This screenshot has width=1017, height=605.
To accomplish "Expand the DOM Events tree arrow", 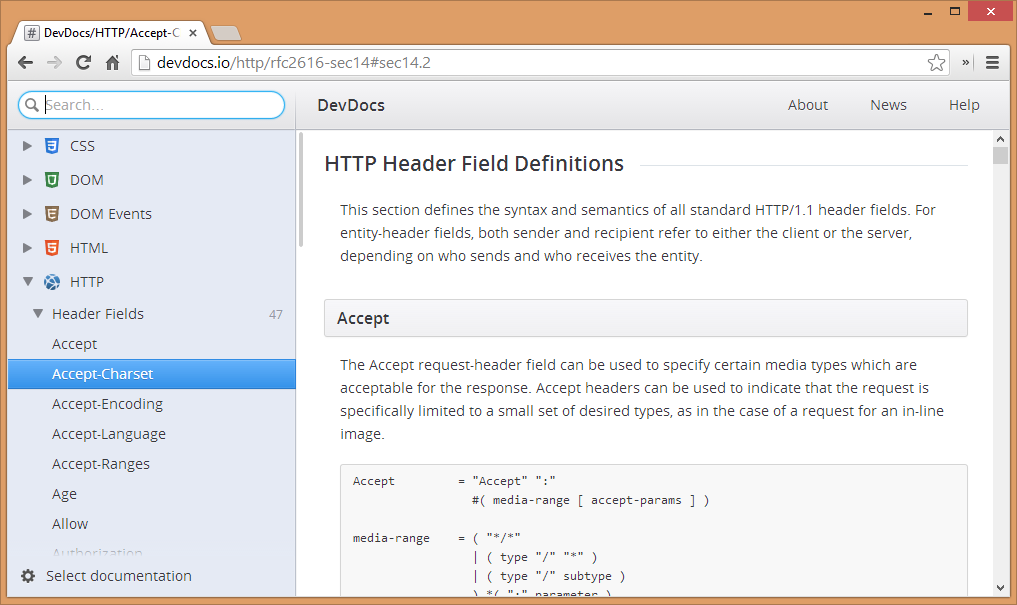I will (x=28, y=214).
